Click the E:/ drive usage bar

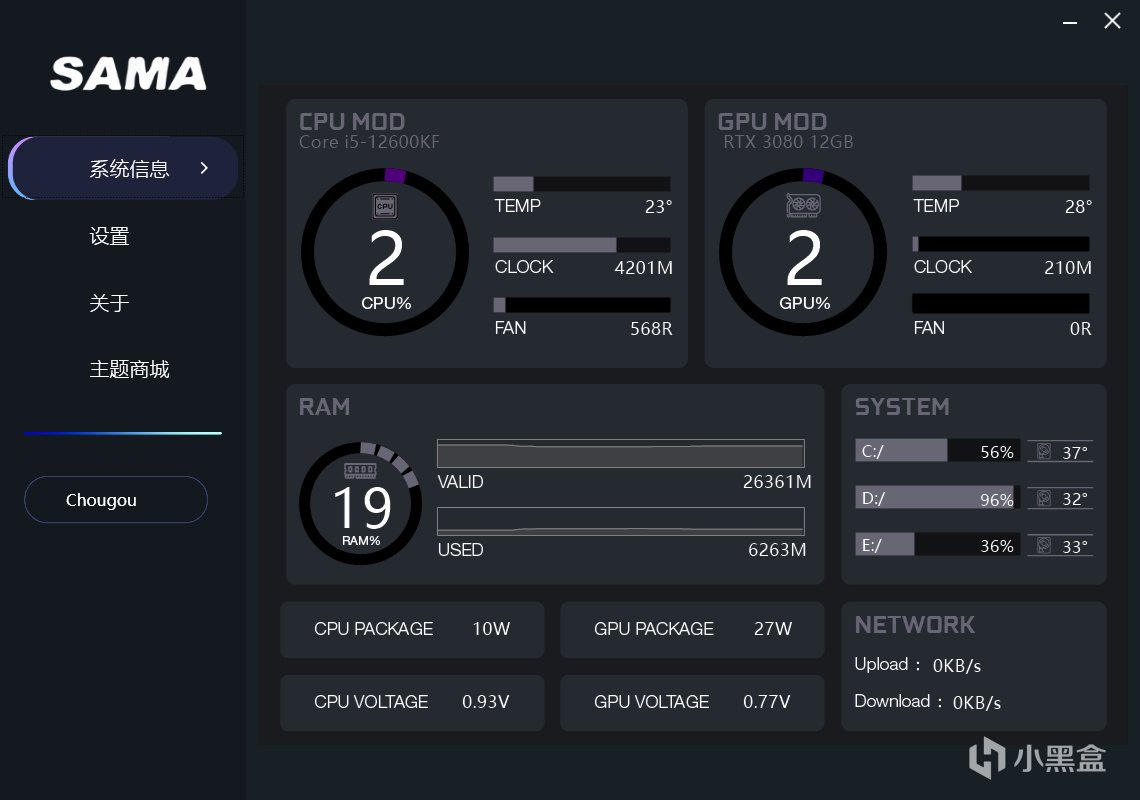pos(938,545)
